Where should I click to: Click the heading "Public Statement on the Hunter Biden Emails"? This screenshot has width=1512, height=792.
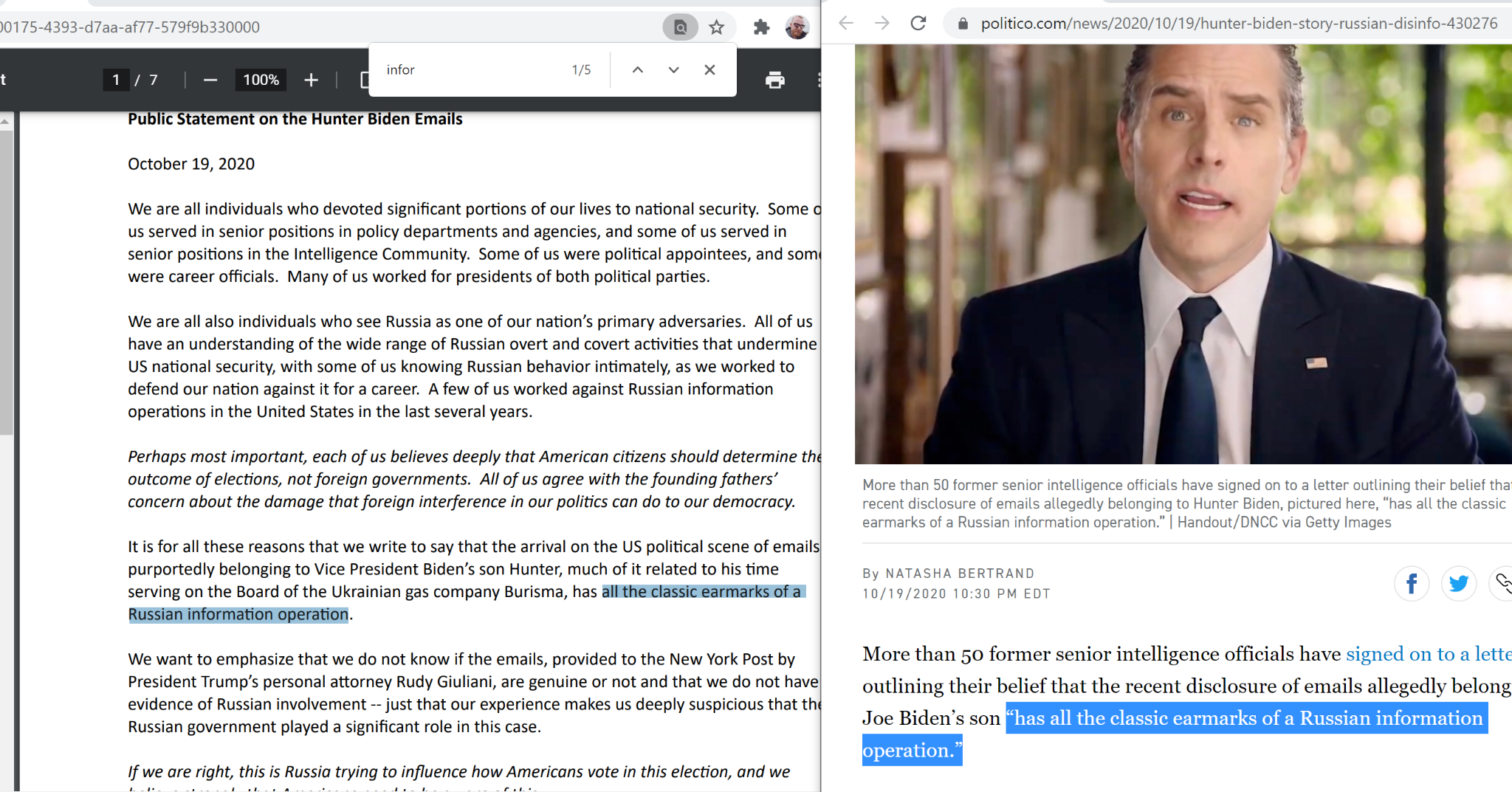295,119
